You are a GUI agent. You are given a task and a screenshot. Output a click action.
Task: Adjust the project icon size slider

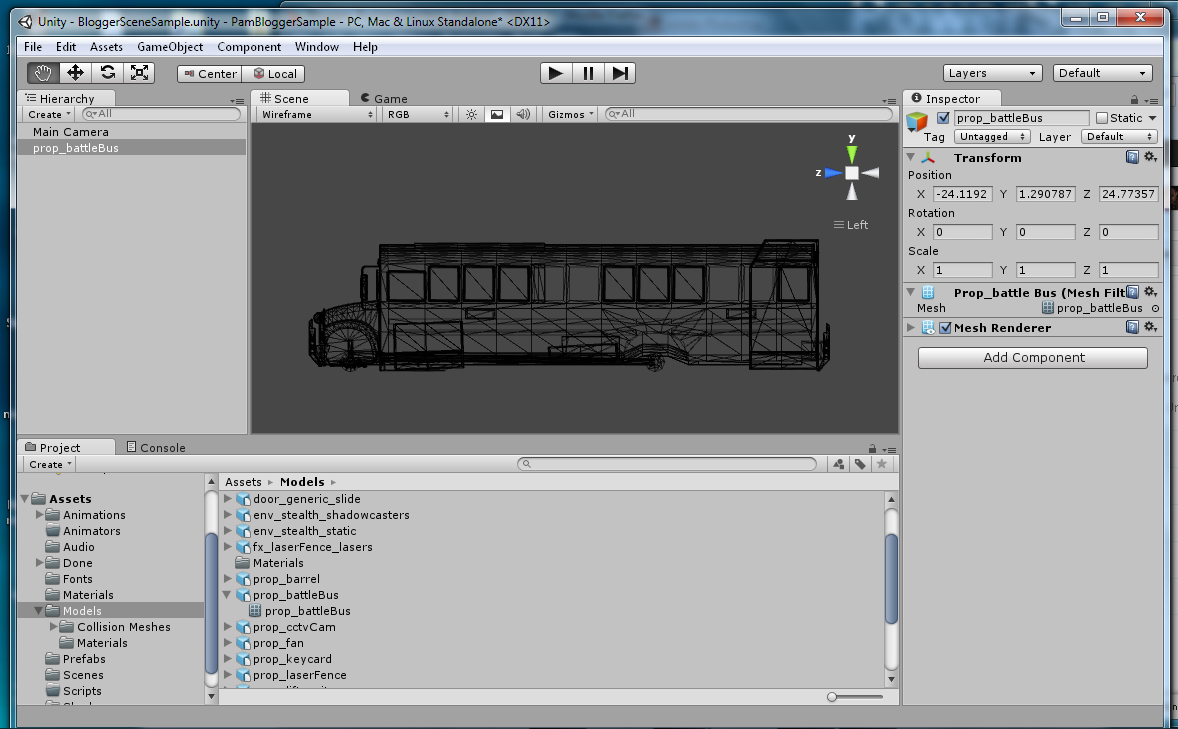(833, 697)
